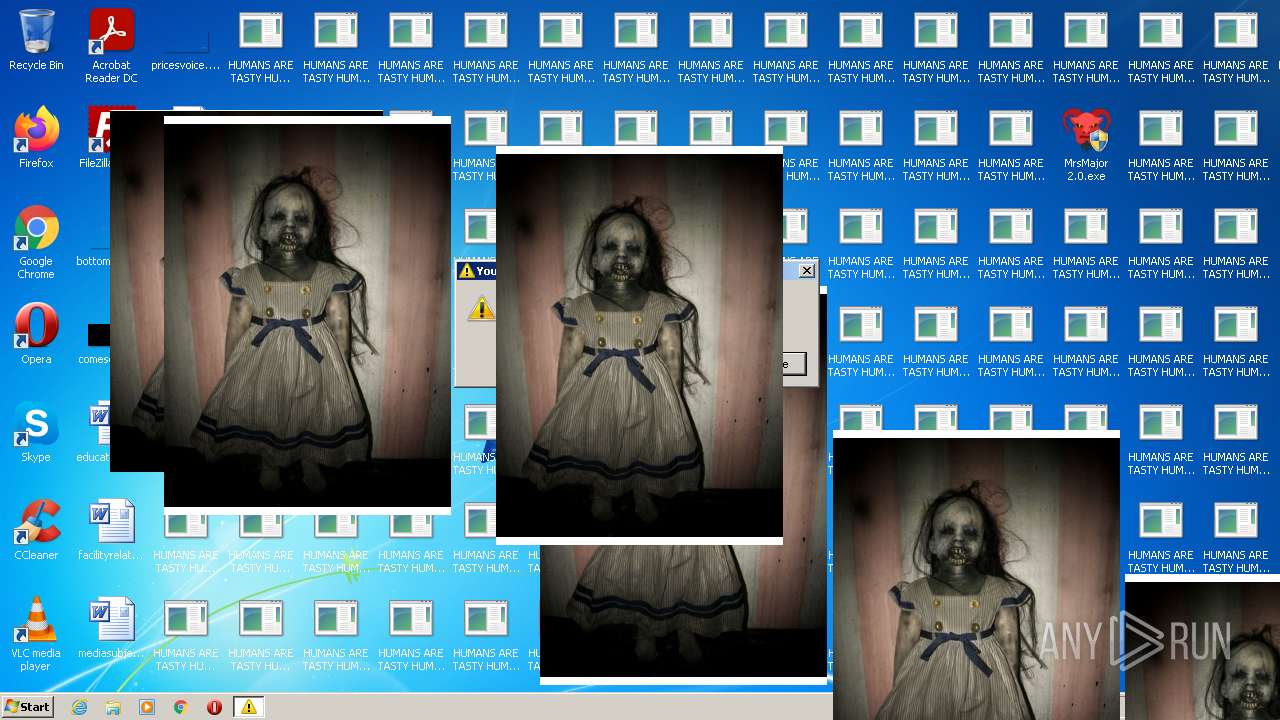
Task: Open the CCleaner desktop shortcut
Action: [x=36, y=530]
